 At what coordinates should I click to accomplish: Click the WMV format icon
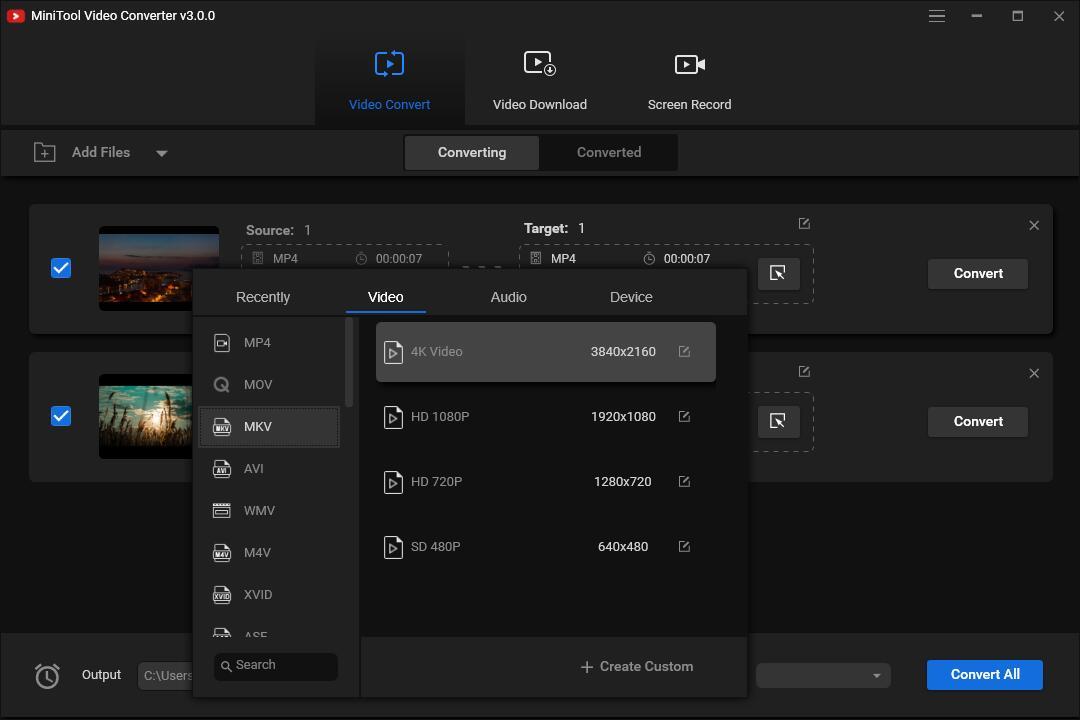[222, 511]
